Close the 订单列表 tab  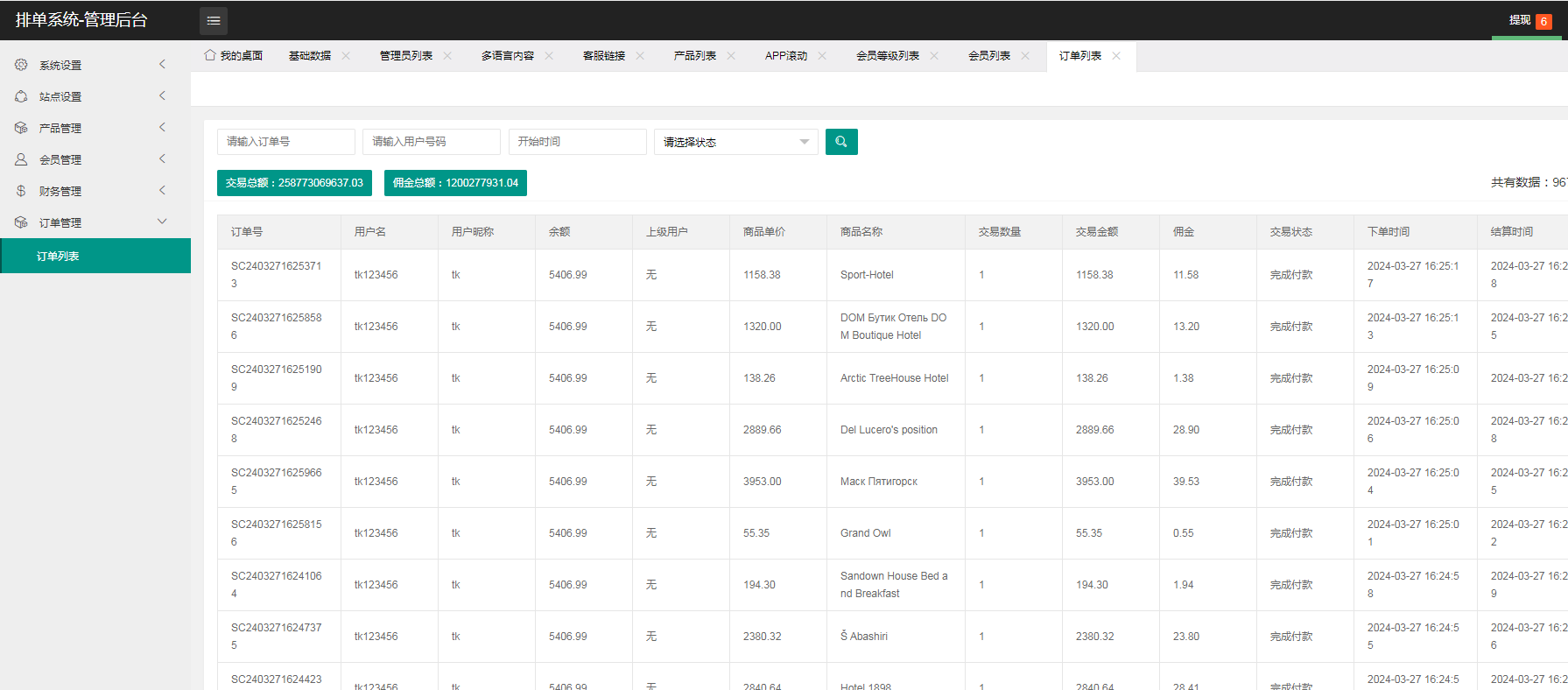pyautogui.click(x=1116, y=56)
